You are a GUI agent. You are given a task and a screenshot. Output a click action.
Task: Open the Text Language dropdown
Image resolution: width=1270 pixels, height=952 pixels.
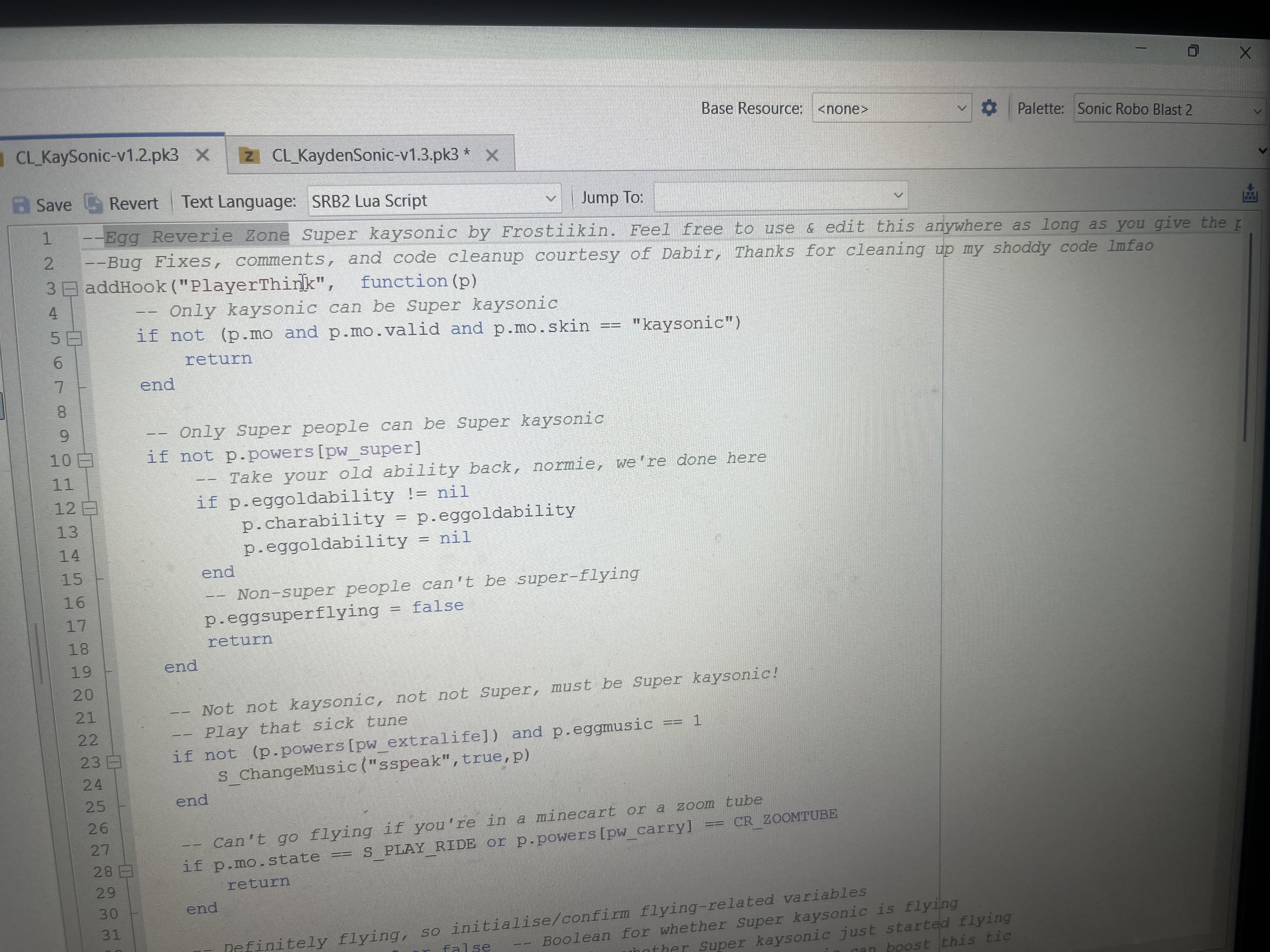(x=434, y=200)
